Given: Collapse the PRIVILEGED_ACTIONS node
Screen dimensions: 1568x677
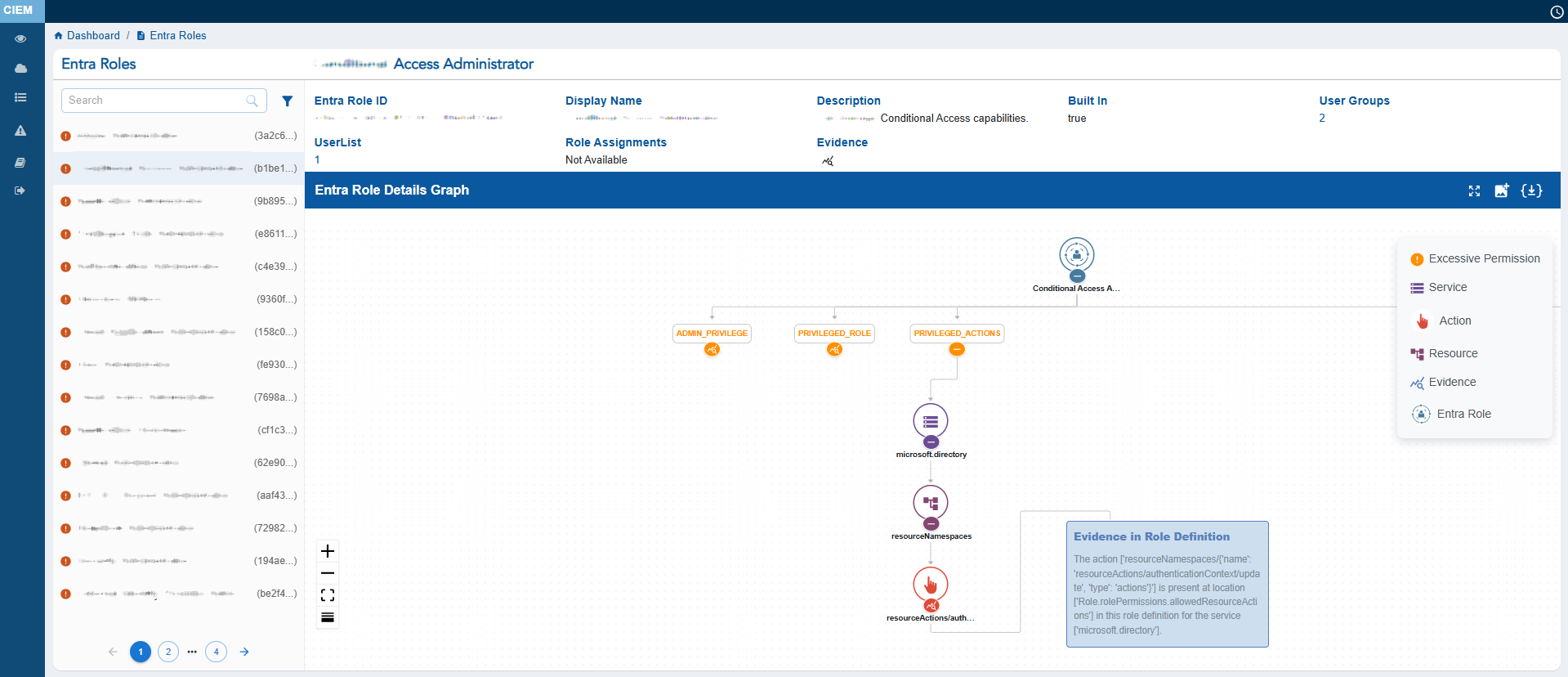Looking at the screenshot, I should (957, 350).
